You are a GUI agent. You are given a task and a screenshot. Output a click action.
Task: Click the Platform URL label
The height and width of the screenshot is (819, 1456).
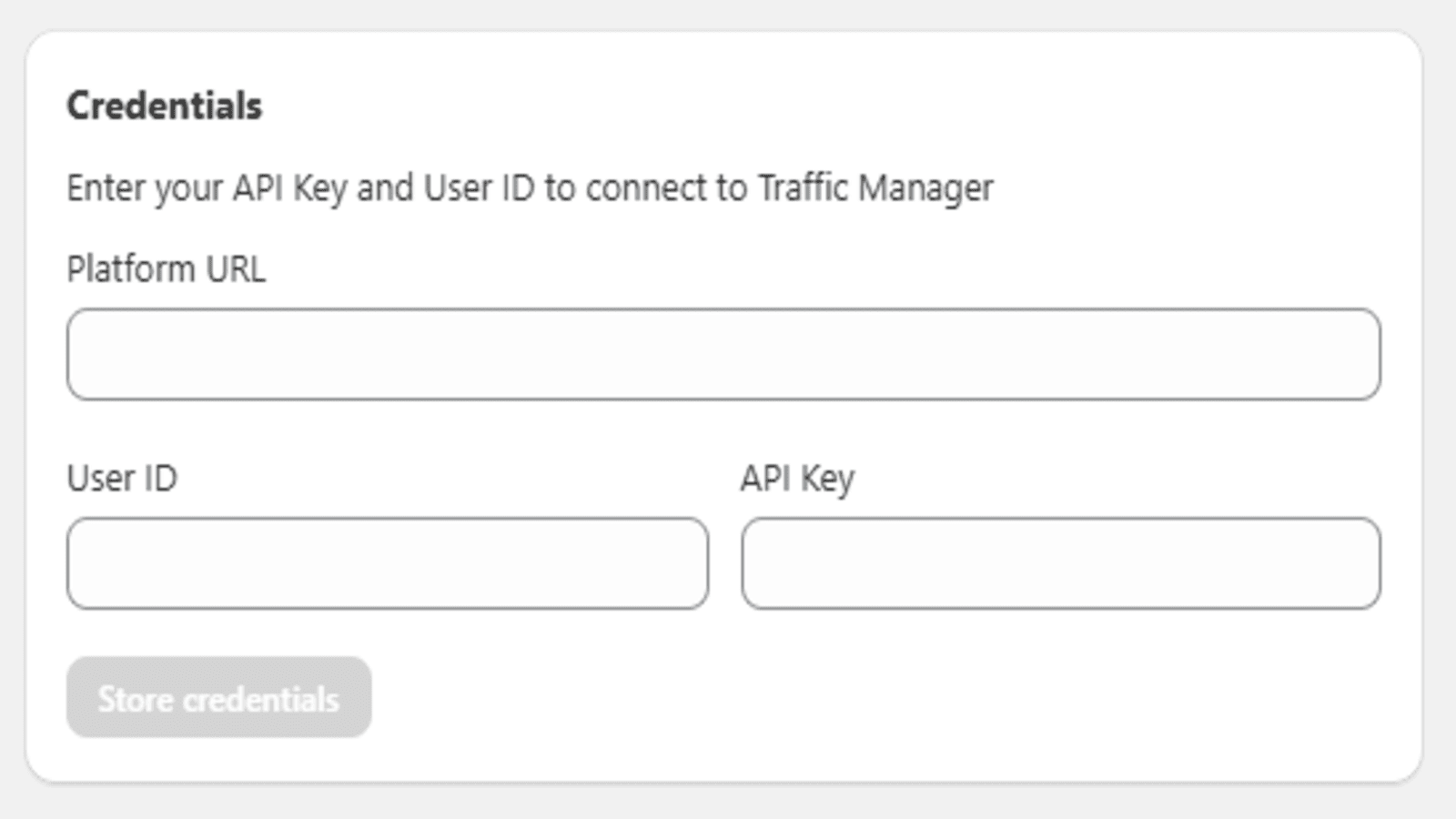point(167,269)
